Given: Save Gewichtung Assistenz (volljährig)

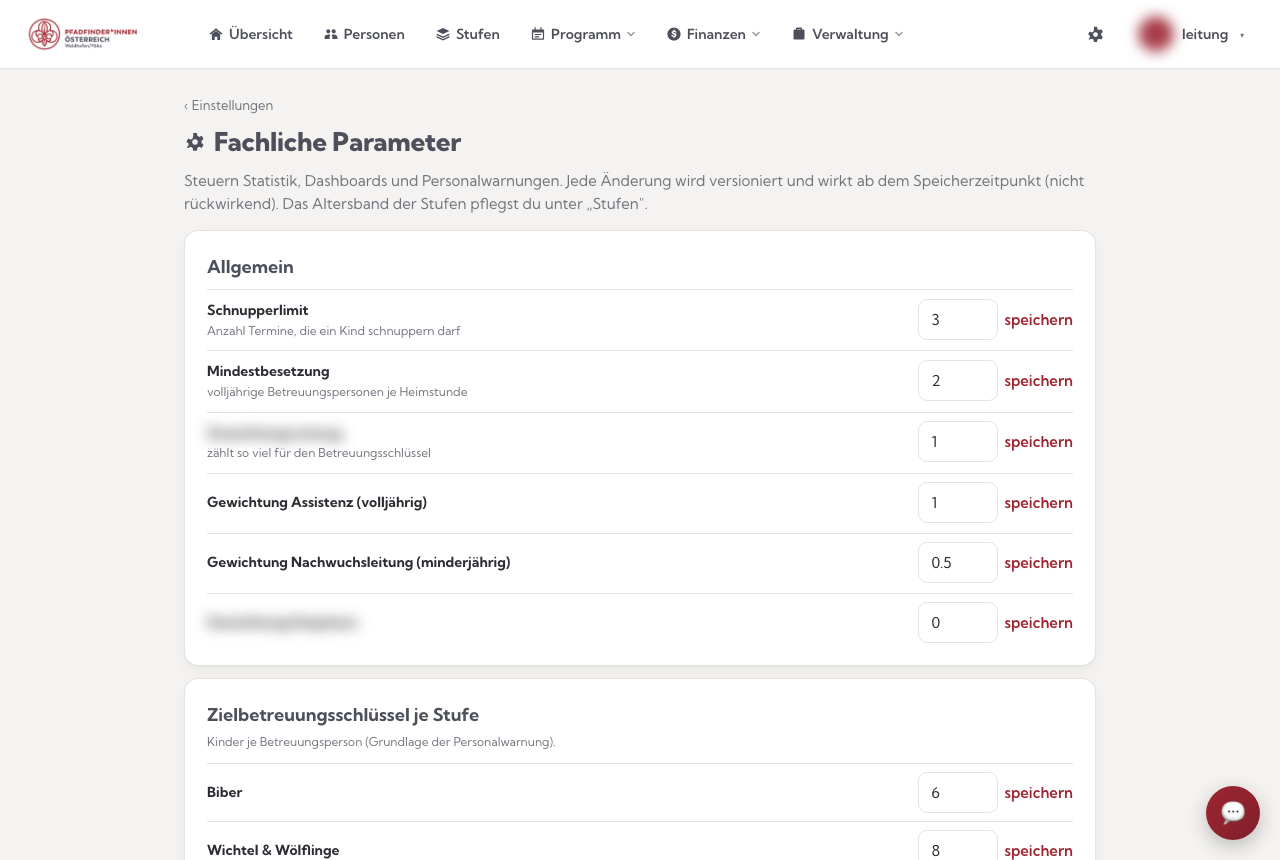Looking at the screenshot, I should click(1038, 503).
